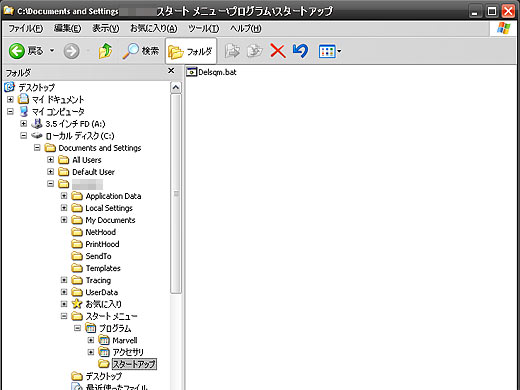Expand Application Data folder node
520x390 pixels.
64,196
